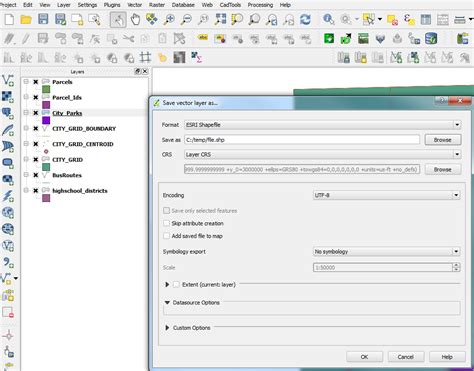
Task: Open the CRS Layer CRS dropdown
Action: coord(322,154)
